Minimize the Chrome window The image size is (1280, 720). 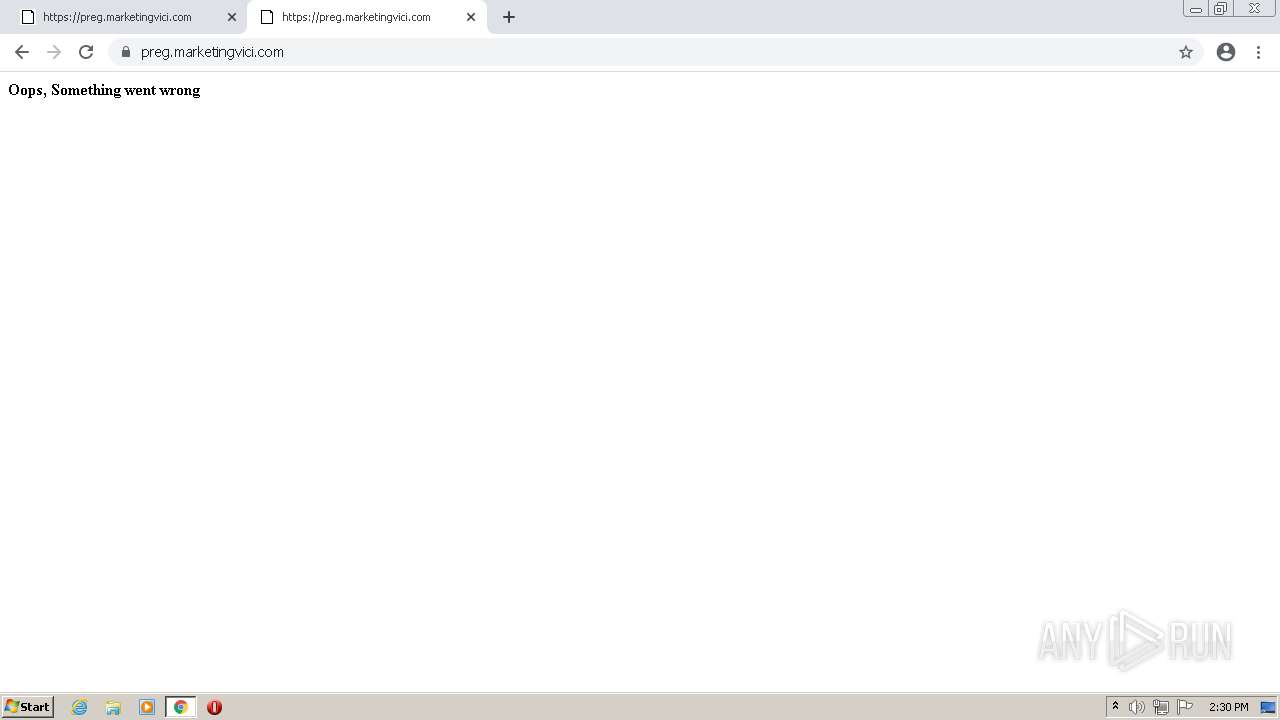(1196, 9)
